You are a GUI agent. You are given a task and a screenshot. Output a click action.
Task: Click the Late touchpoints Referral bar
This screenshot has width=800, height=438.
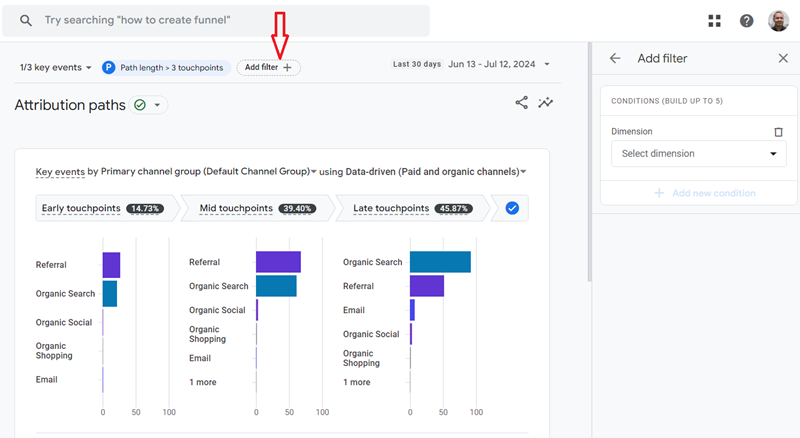pos(427,286)
